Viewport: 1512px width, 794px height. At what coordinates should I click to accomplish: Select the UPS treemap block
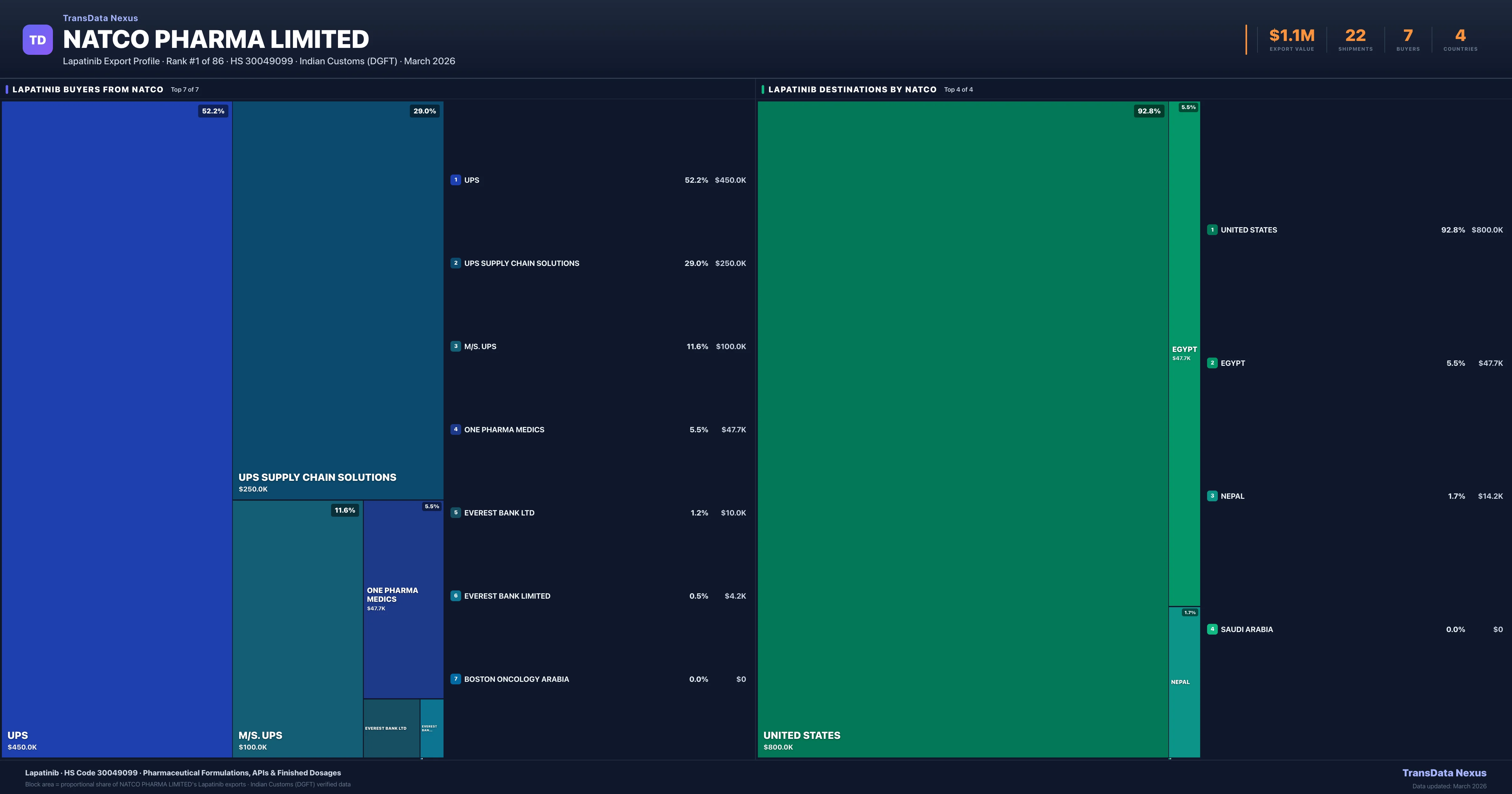[117, 429]
